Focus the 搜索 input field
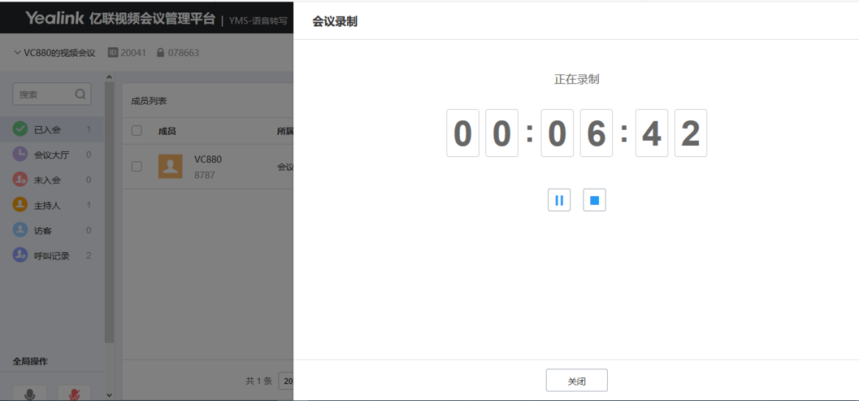 pyautogui.click(x=52, y=94)
